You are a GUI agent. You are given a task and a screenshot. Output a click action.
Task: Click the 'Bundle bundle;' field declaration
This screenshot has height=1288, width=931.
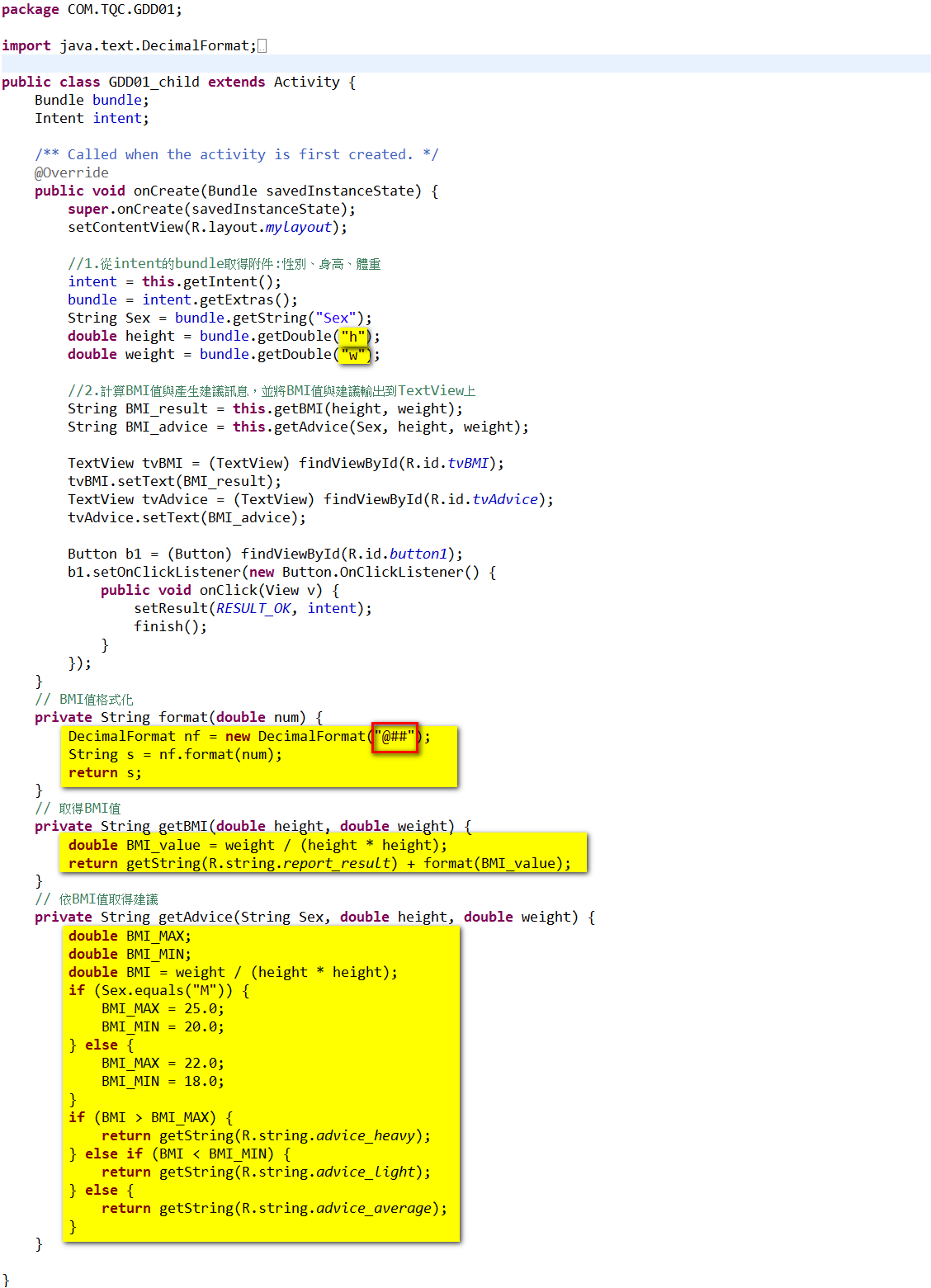tap(92, 101)
